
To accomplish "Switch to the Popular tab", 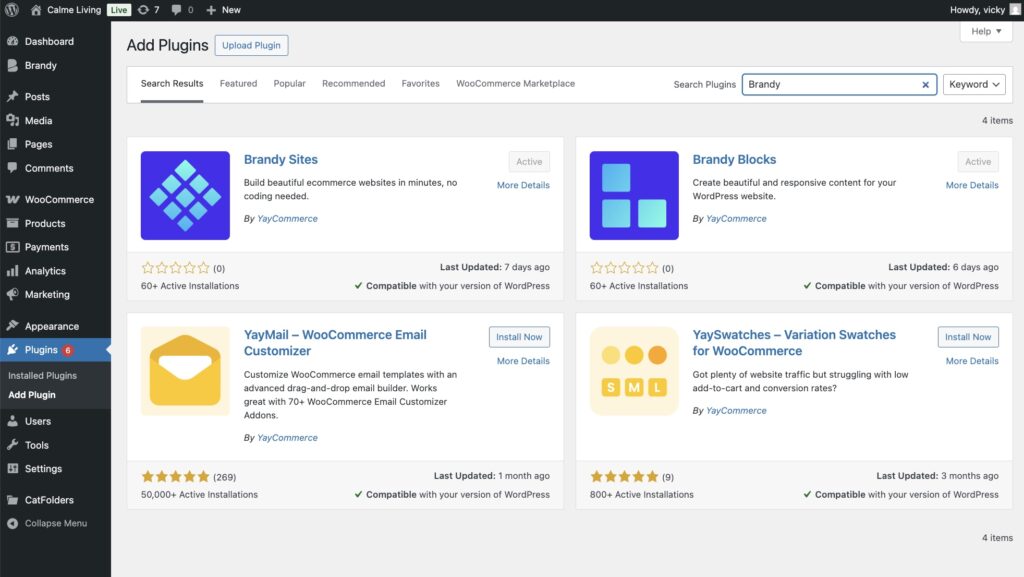I will point(289,84).
